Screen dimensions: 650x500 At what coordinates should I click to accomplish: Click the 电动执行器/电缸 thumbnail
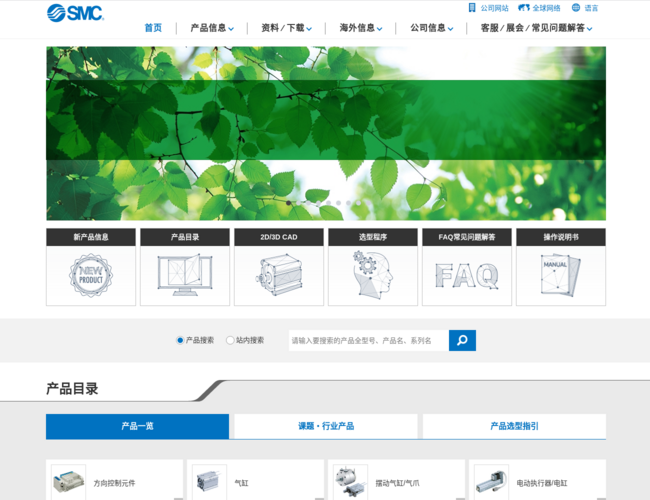[491, 482]
